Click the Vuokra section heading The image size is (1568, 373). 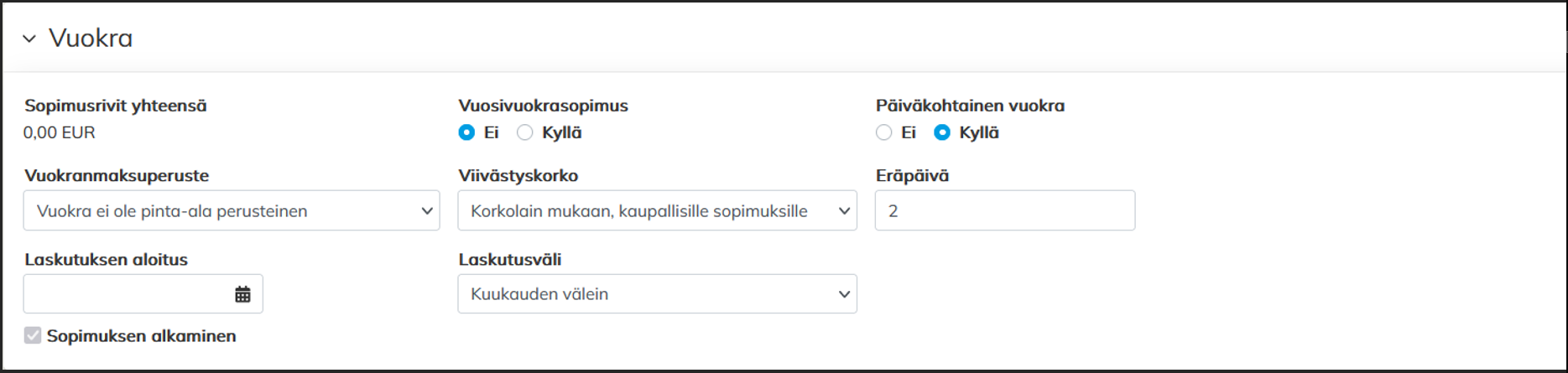pyautogui.click(x=91, y=39)
